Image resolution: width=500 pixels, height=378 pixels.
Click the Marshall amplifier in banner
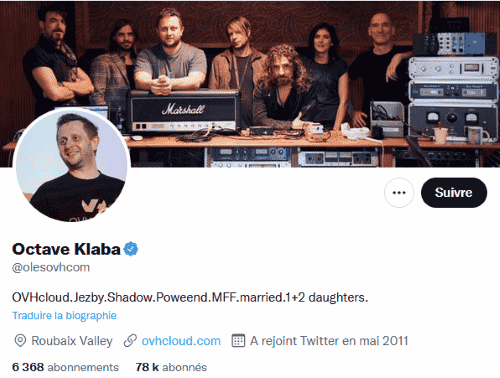tap(184, 111)
